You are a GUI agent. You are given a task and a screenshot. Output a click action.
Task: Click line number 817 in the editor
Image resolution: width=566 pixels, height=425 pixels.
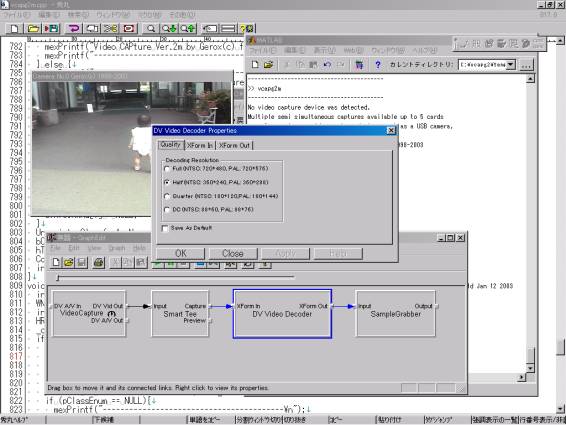pyautogui.click(x=16, y=356)
